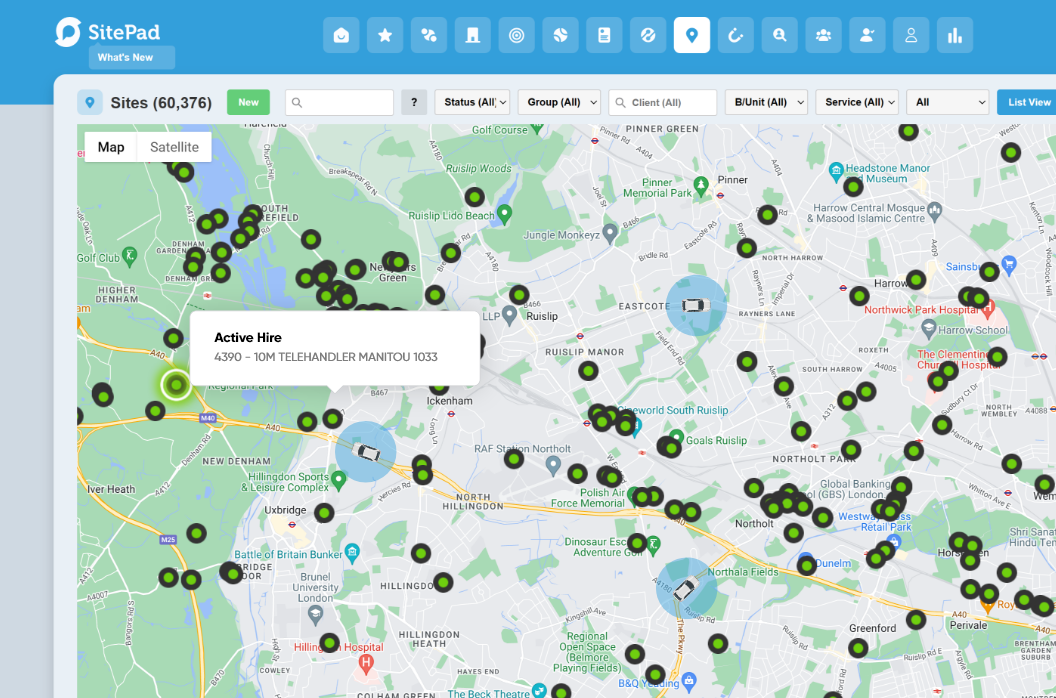Select the active map pin nav icon

(x=692, y=35)
